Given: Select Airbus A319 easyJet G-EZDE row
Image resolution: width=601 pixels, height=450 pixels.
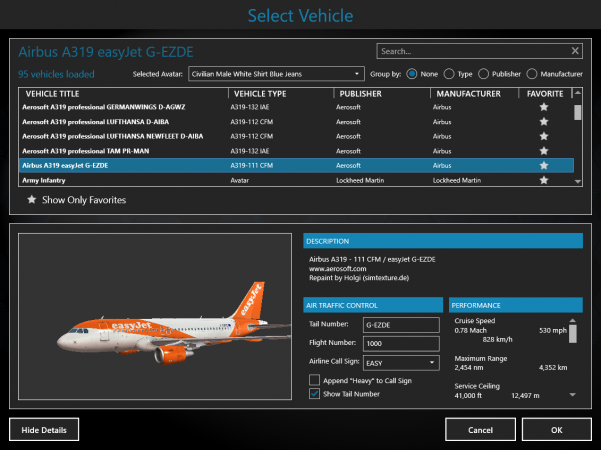Looking at the screenshot, I should (x=296, y=165).
